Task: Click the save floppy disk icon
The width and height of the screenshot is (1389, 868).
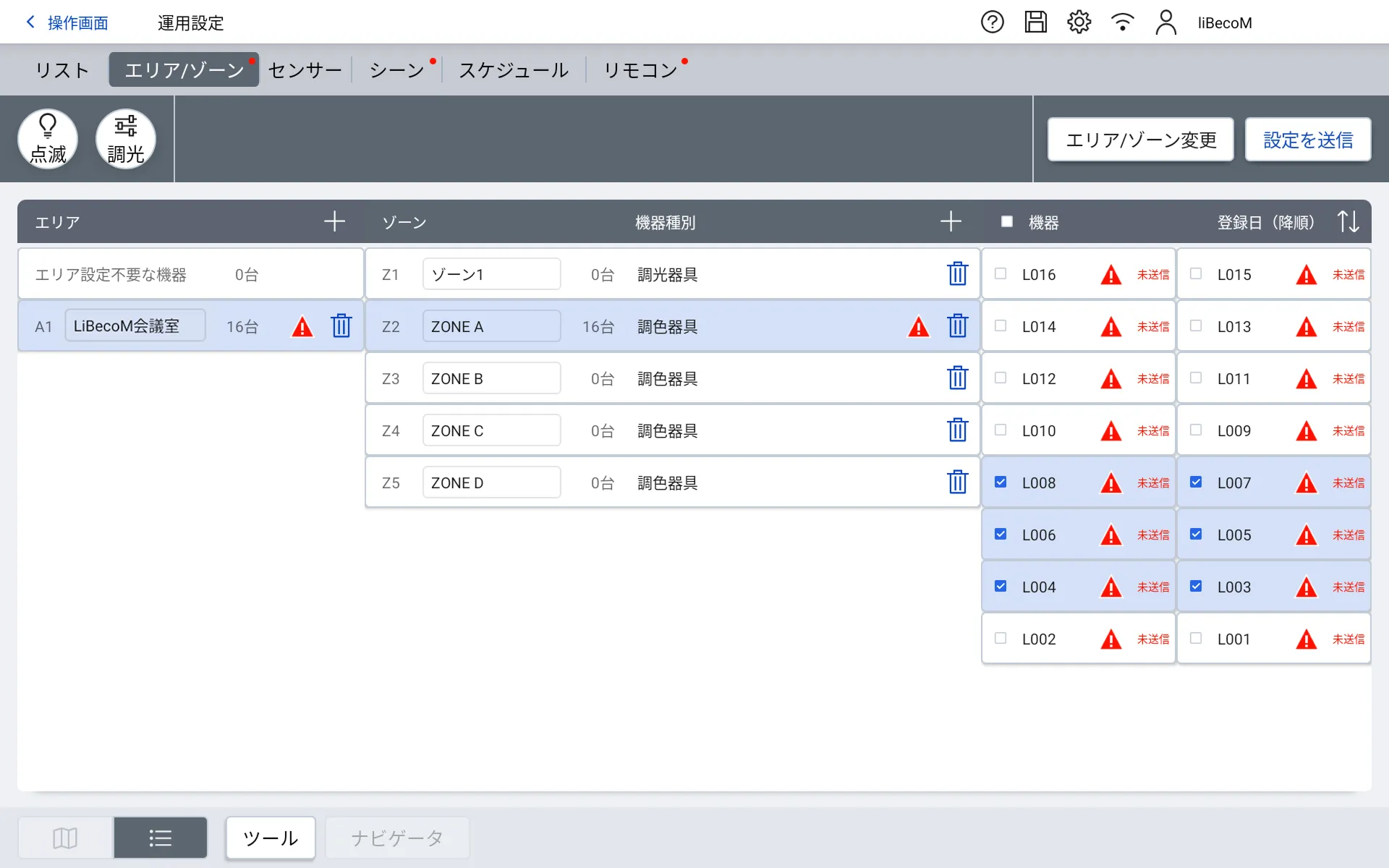Action: tap(1035, 22)
